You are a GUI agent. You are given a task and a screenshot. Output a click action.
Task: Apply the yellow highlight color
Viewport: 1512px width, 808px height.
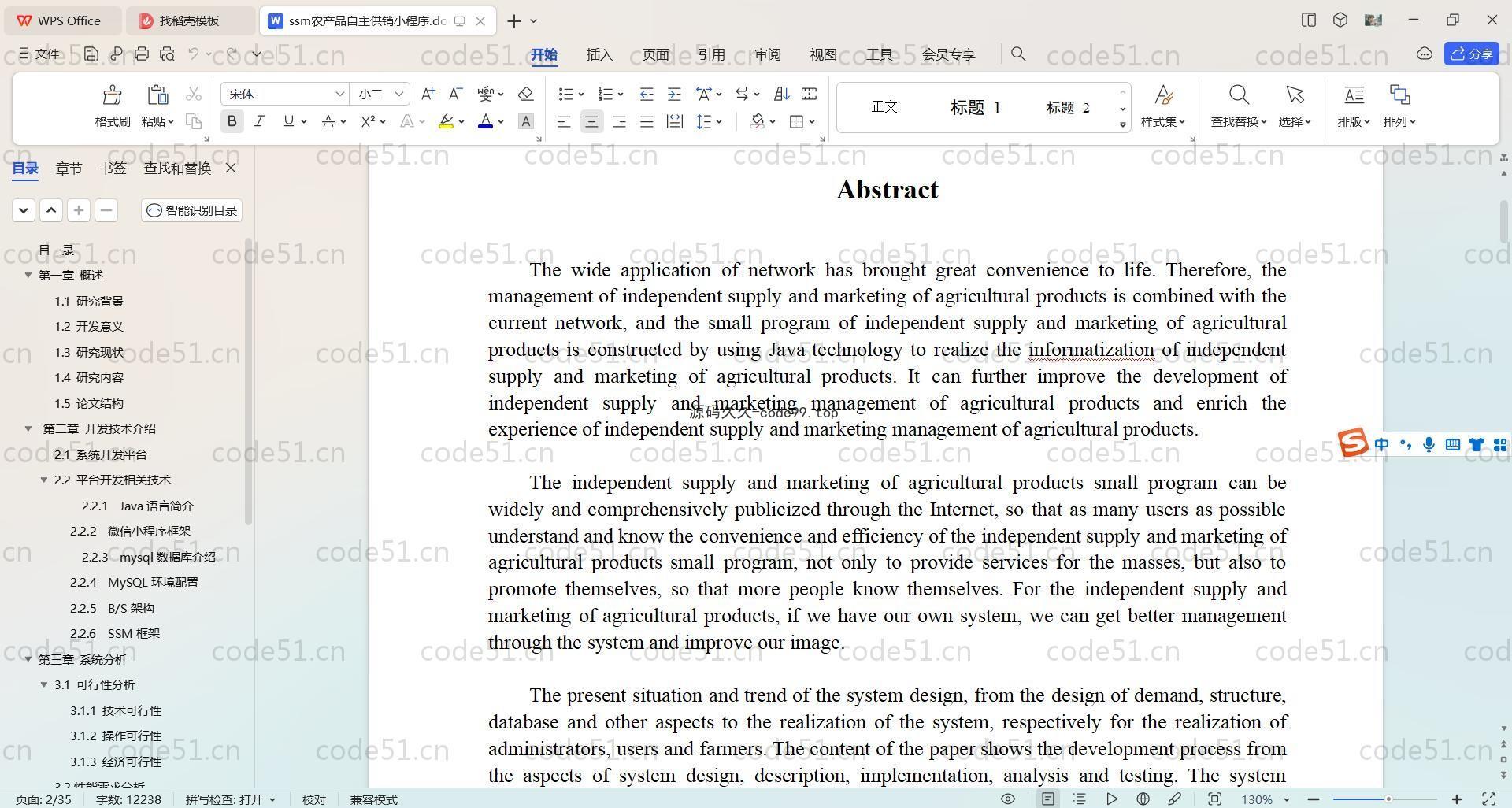coord(446,121)
